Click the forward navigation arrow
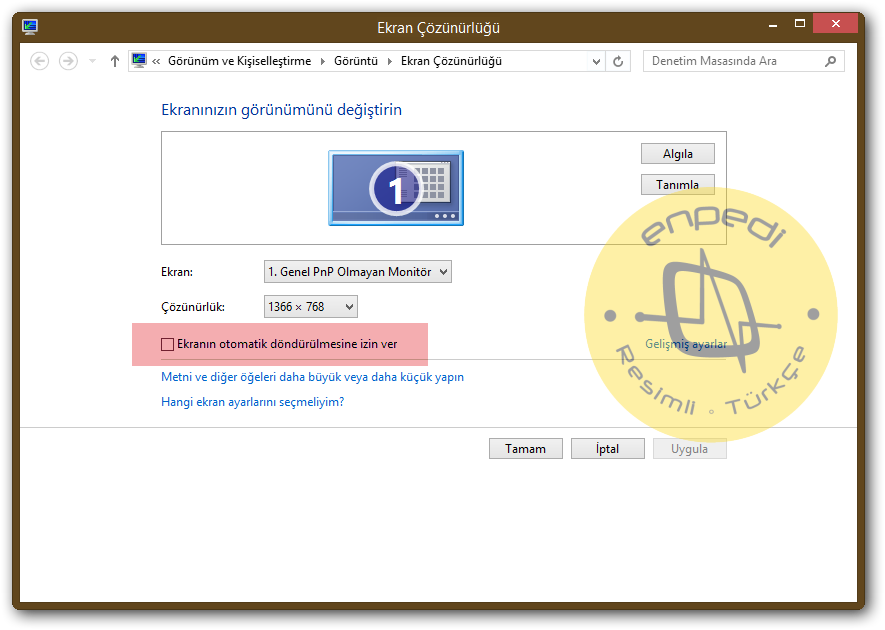Screen dimensions: 885x630 pyautogui.click(x=68, y=61)
